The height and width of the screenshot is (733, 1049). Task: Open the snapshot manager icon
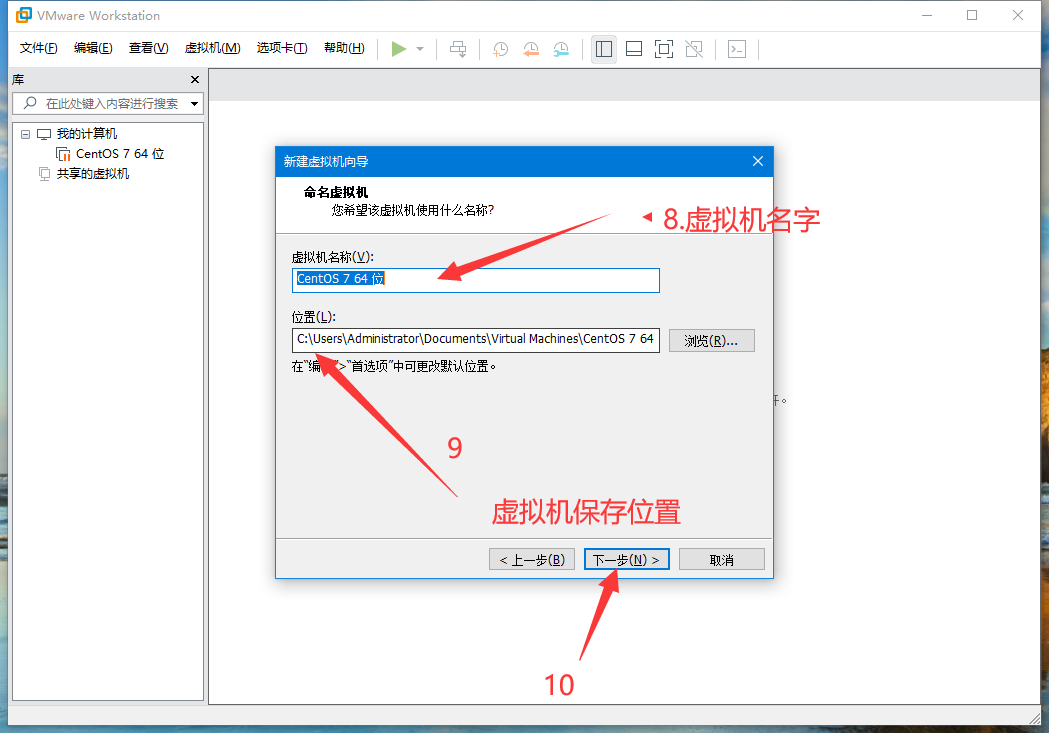click(562, 49)
